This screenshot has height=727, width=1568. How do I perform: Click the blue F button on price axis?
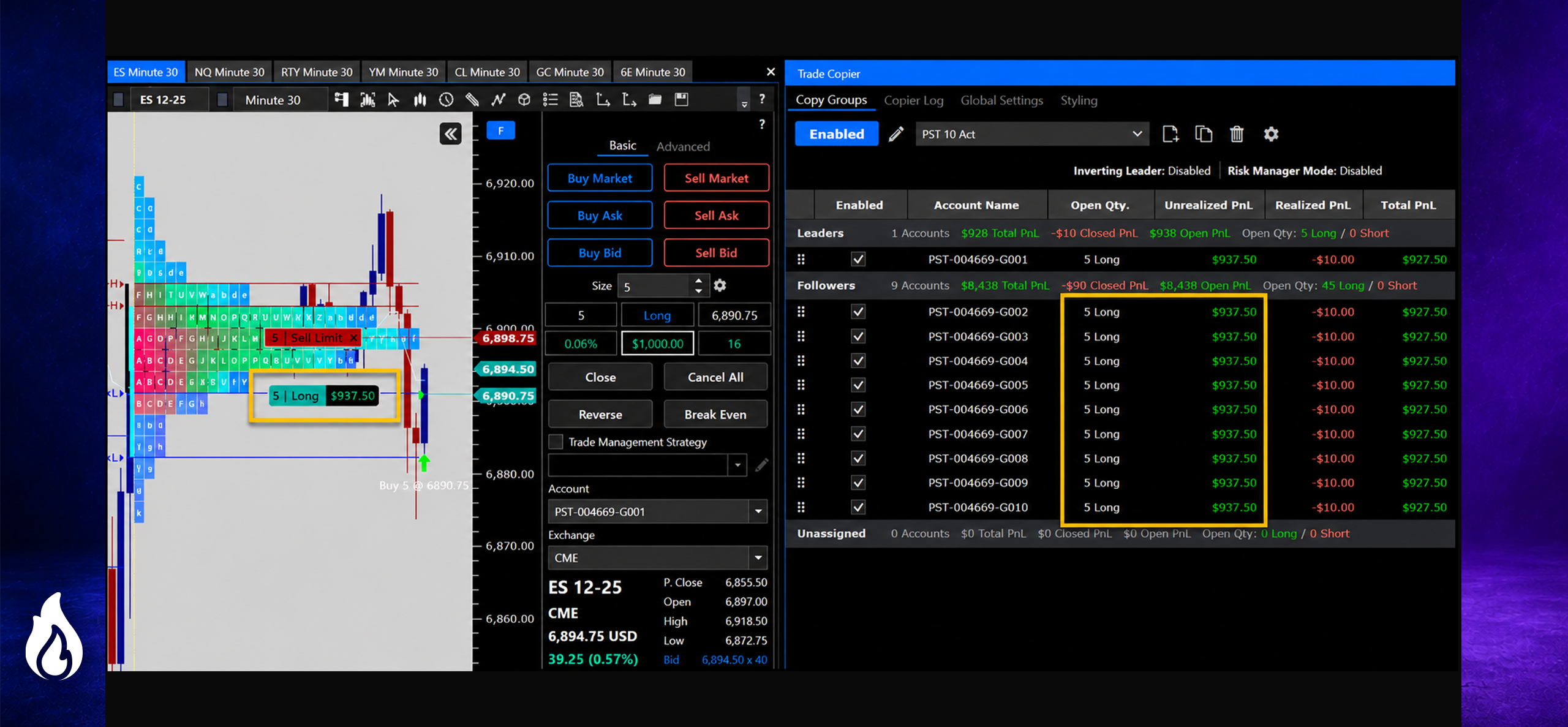pos(500,130)
